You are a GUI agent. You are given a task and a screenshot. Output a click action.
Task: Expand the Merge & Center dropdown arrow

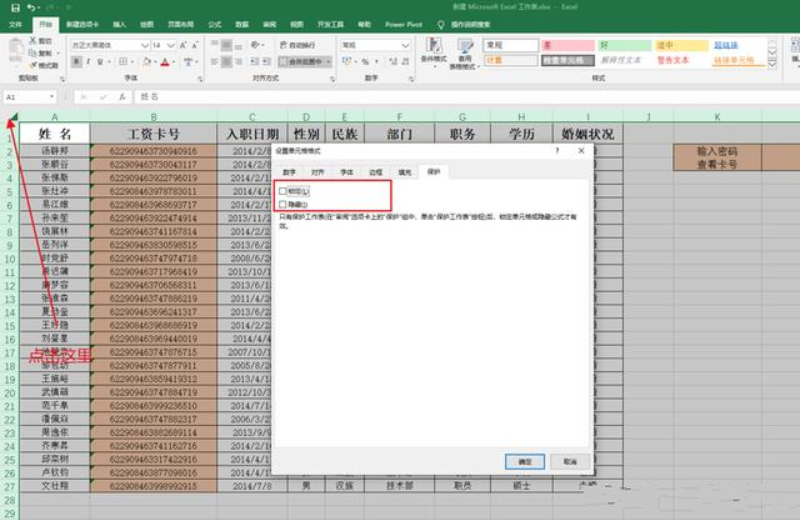[x=328, y=62]
